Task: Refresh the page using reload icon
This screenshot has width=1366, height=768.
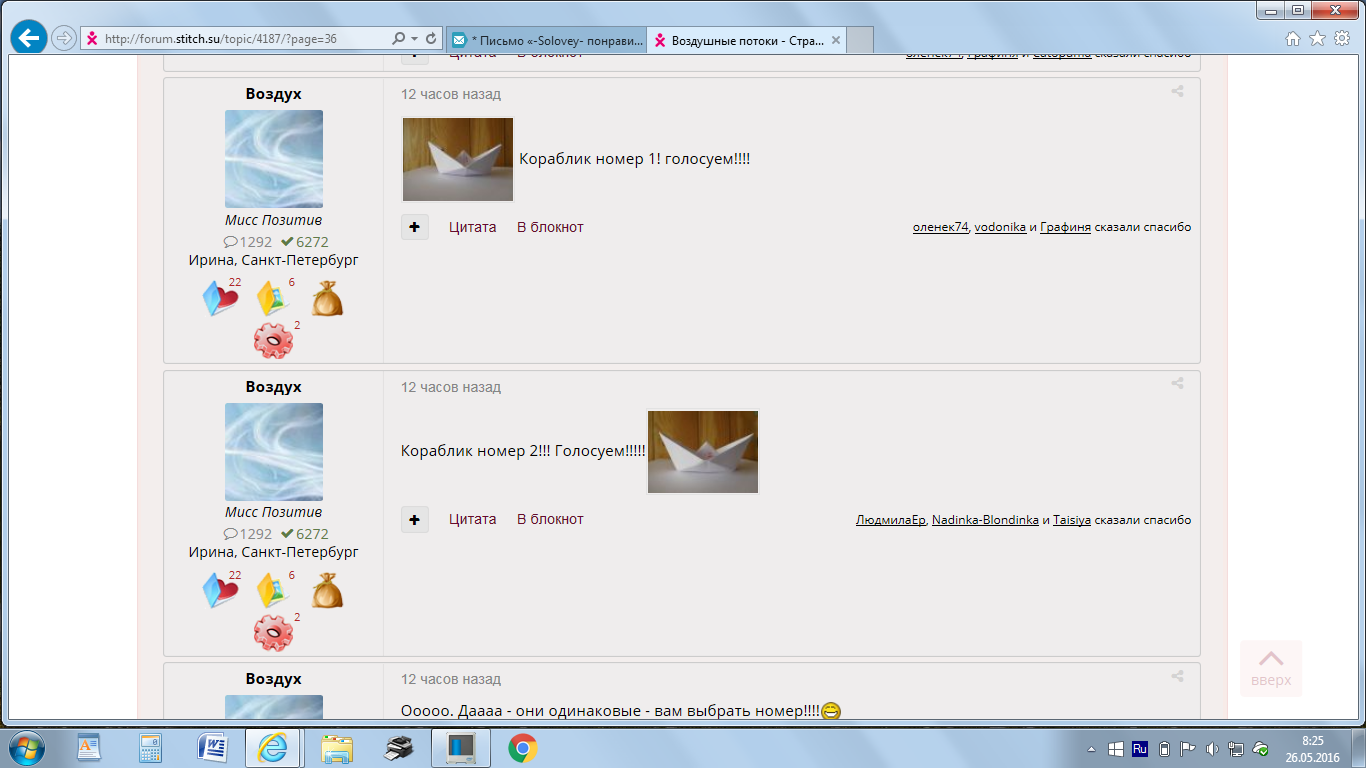Action: pos(431,39)
